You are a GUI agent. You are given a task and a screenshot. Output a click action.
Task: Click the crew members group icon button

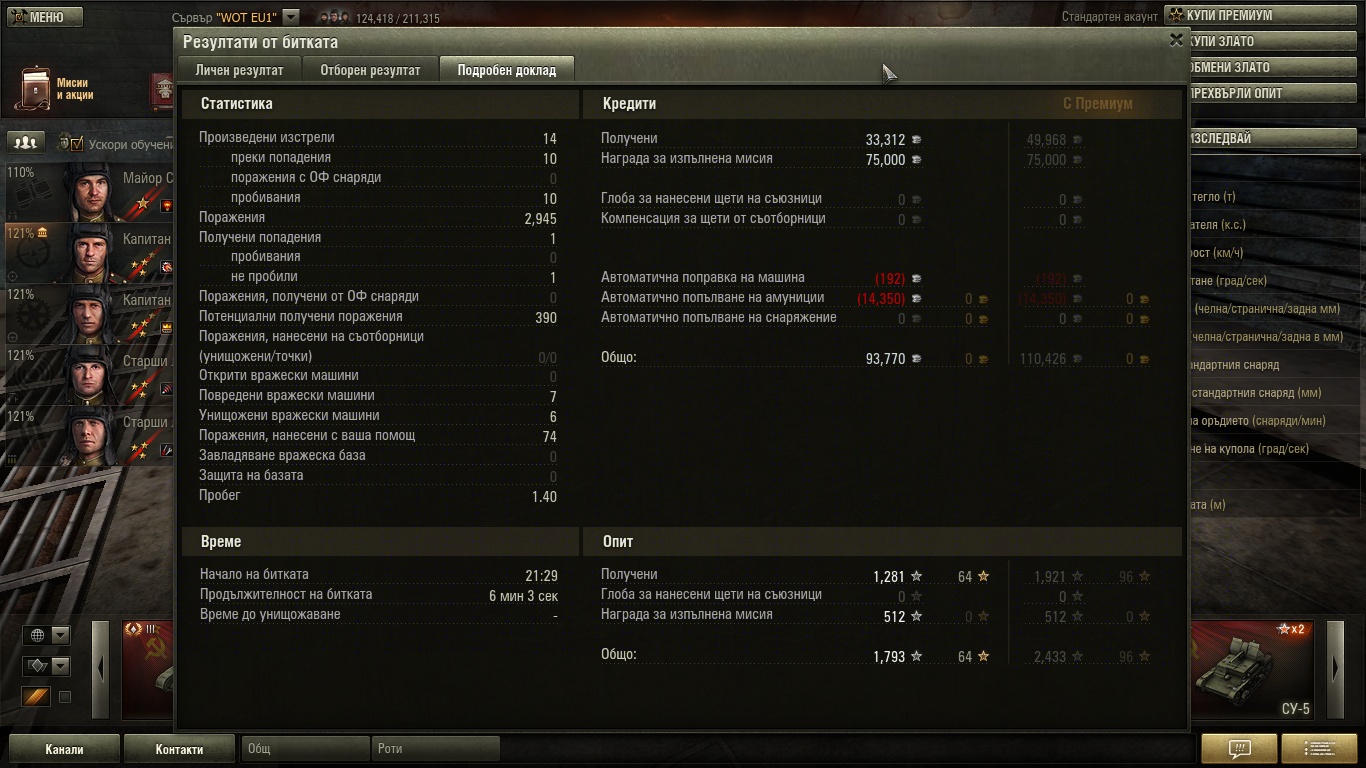coord(27,143)
